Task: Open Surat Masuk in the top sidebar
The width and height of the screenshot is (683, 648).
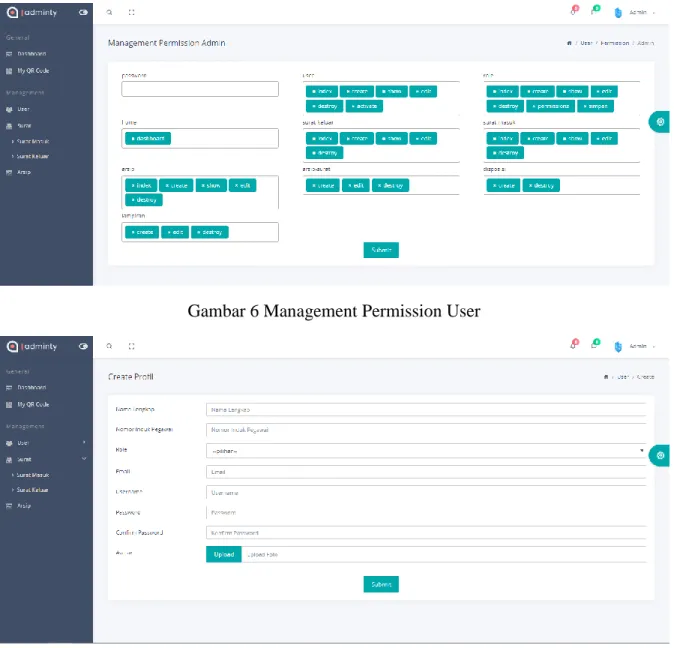Action: coord(33,142)
